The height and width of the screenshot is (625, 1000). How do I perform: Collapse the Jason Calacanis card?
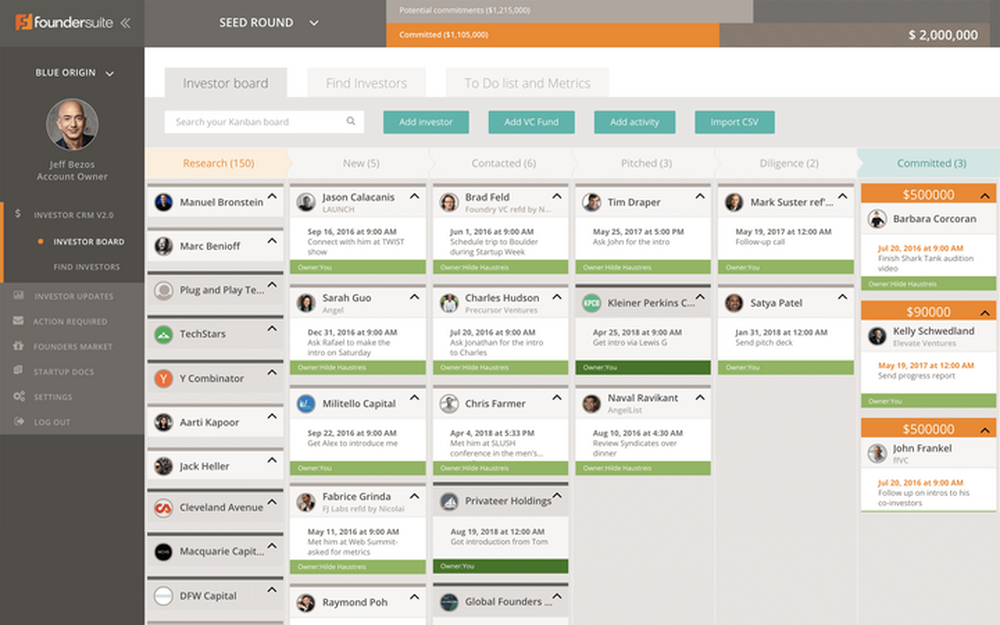click(415, 196)
